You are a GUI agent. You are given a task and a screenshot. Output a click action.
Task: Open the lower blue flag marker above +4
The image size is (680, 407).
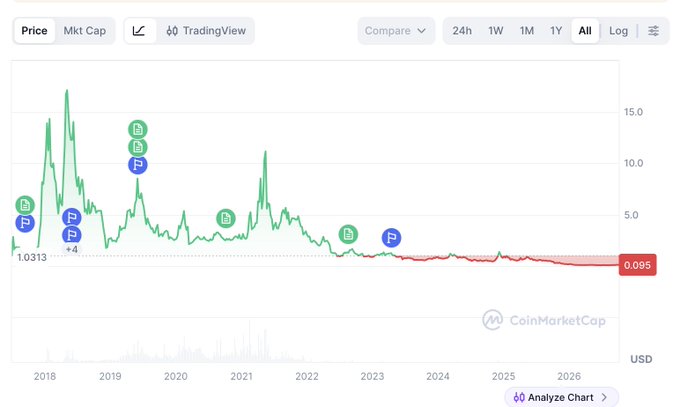point(72,235)
